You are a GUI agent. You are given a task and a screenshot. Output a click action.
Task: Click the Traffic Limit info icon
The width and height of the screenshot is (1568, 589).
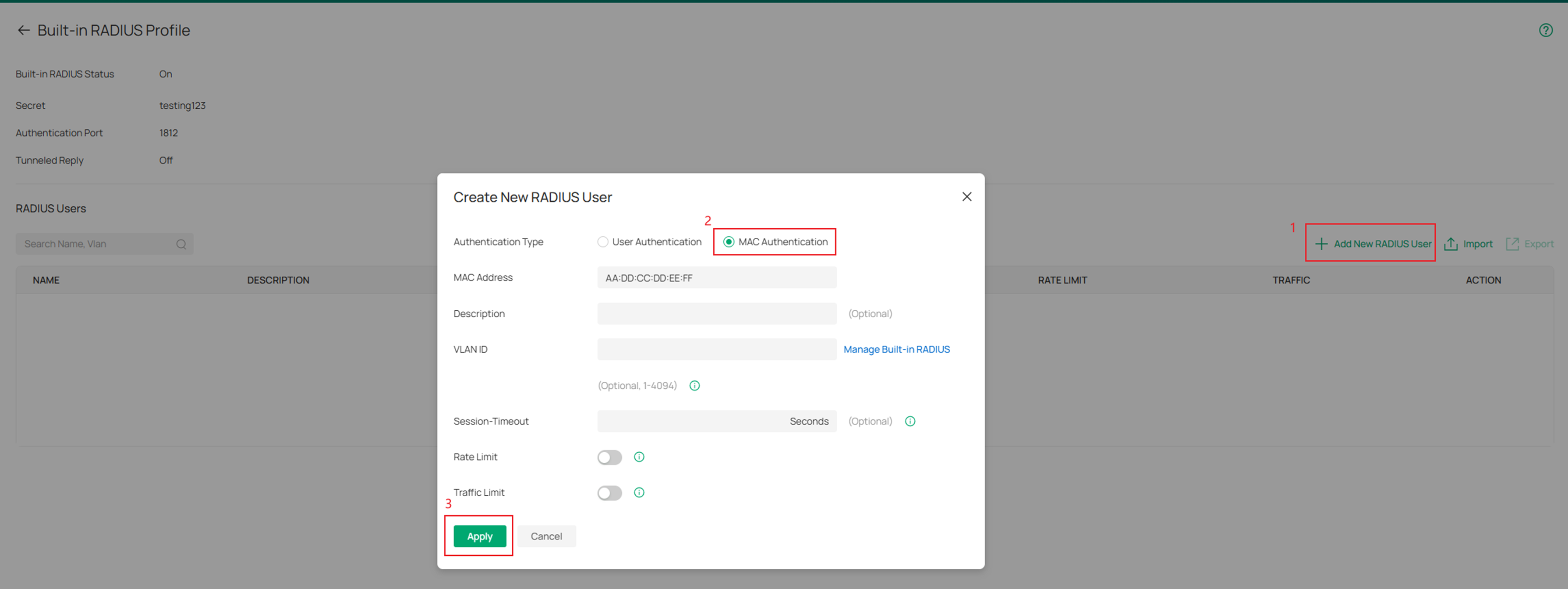(x=639, y=493)
